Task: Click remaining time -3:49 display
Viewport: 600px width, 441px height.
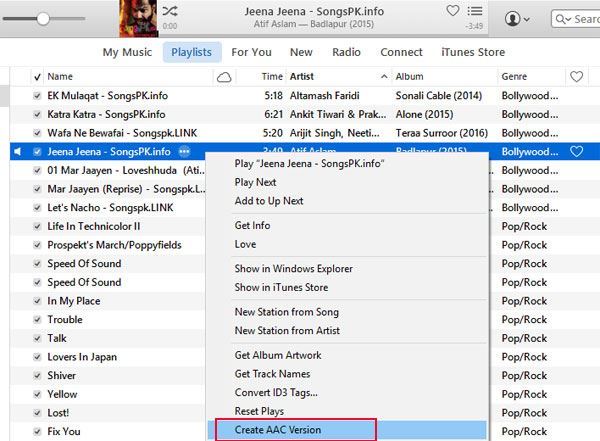Action: coord(474,26)
